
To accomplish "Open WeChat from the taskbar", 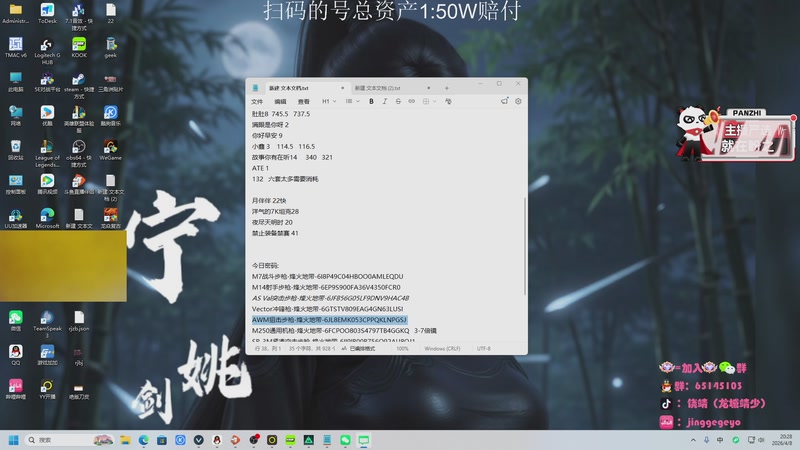I will click(345, 440).
